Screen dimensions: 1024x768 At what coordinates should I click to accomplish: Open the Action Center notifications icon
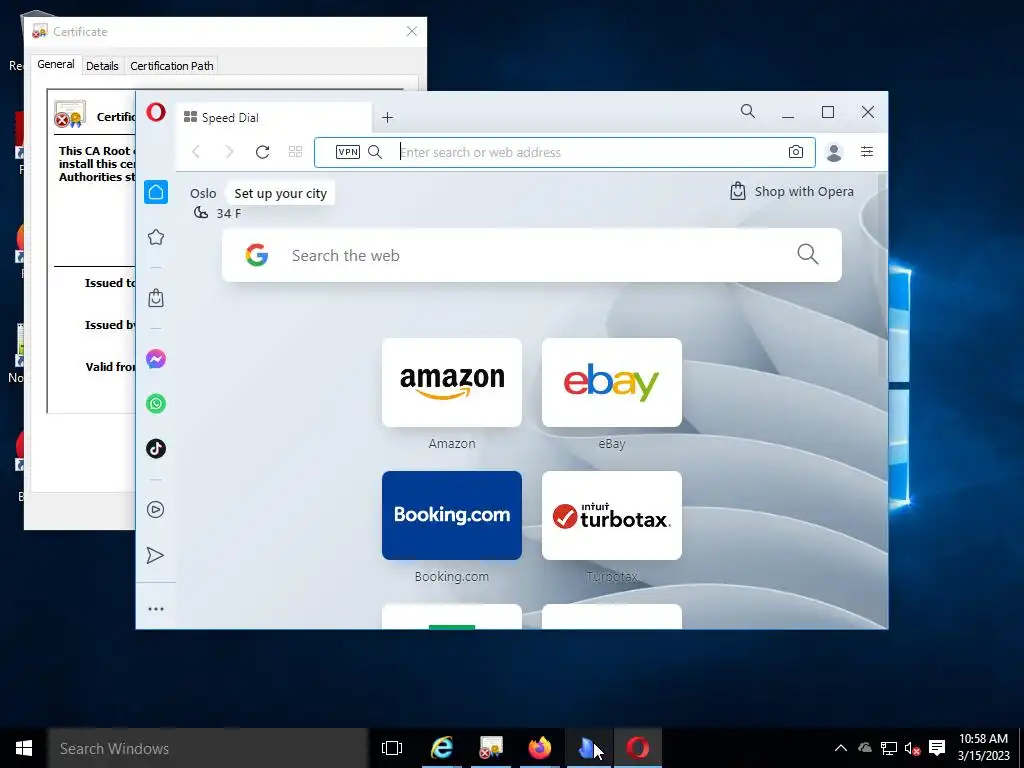point(936,748)
